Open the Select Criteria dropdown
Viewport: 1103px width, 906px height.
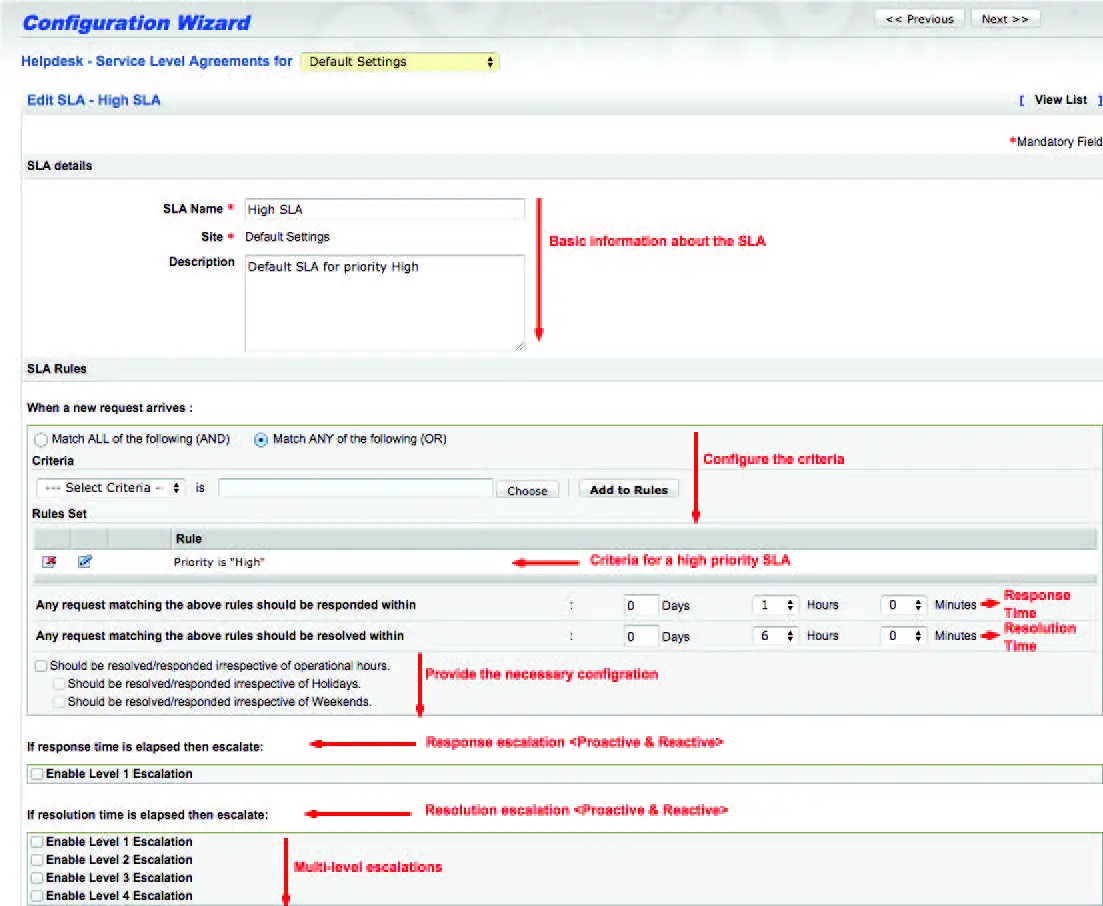[110, 489]
